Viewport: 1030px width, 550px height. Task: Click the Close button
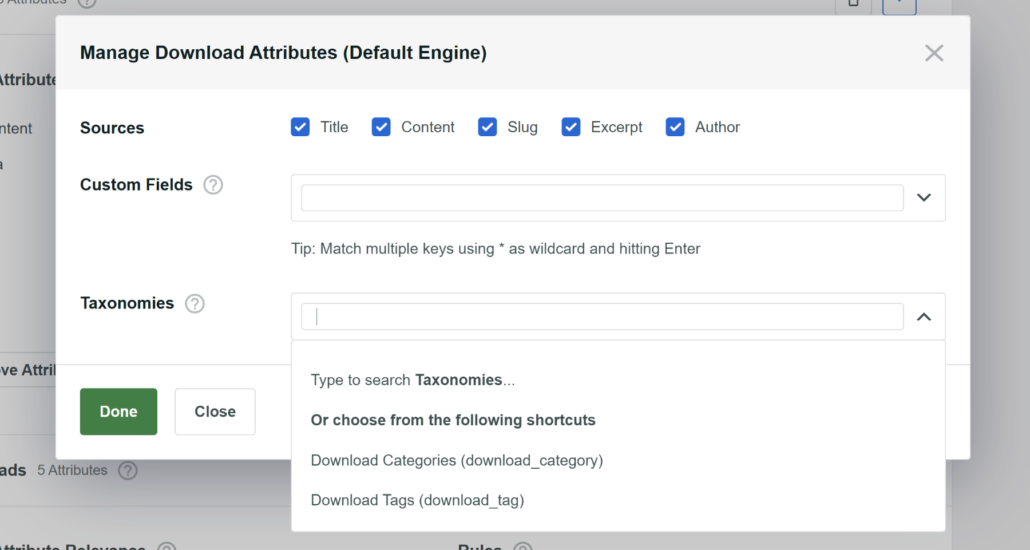(215, 411)
